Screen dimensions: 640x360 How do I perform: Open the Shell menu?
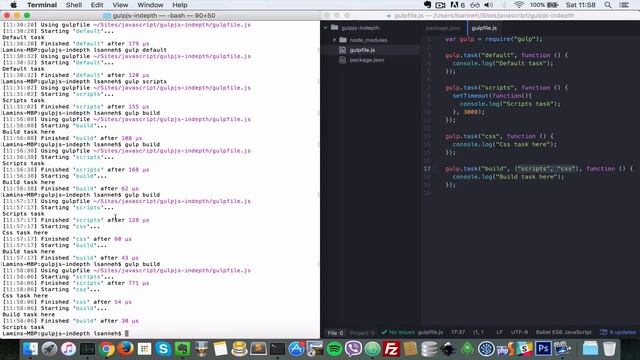tap(74, 5)
